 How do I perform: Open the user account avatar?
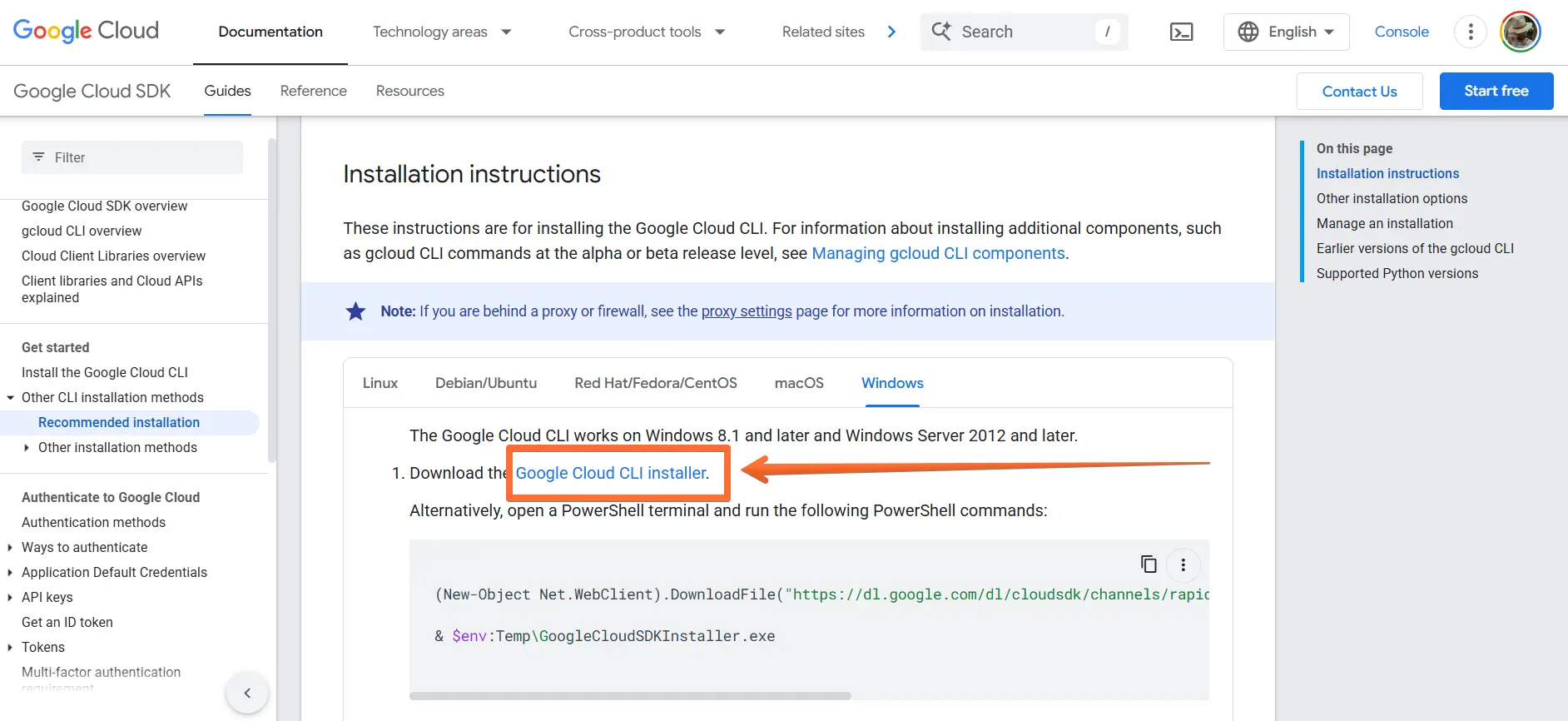pyautogui.click(x=1521, y=32)
